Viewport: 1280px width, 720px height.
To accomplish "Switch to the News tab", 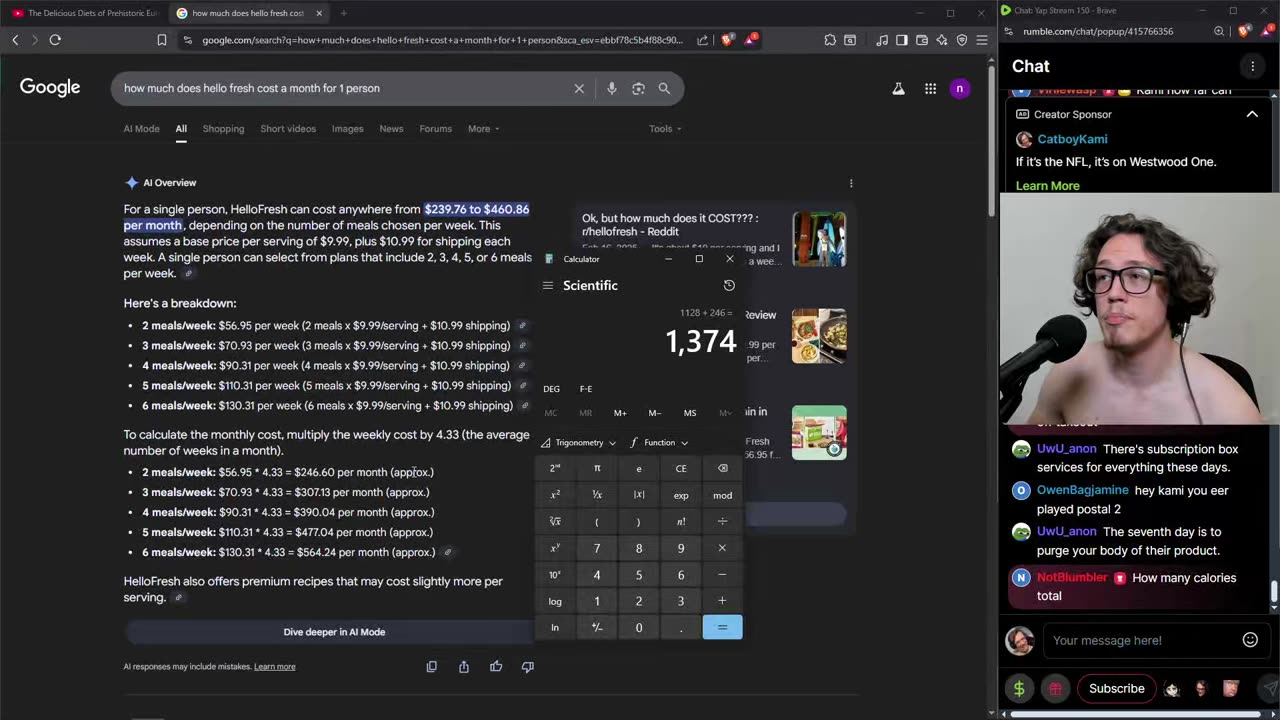I will 391,128.
